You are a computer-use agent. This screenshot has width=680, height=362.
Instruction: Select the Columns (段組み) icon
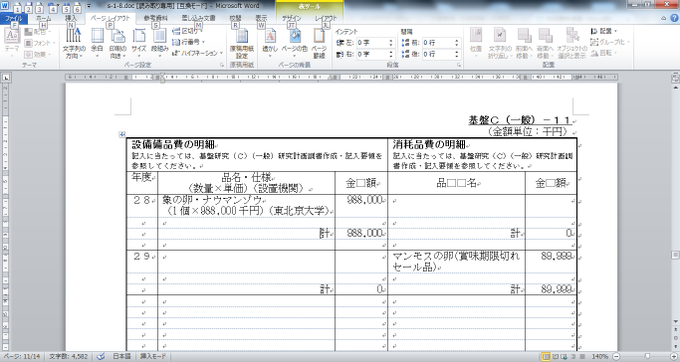(160, 43)
